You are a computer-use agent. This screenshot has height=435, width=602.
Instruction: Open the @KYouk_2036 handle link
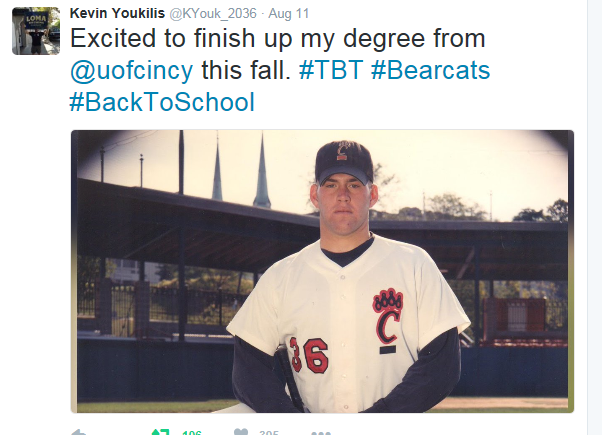[x=213, y=14]
